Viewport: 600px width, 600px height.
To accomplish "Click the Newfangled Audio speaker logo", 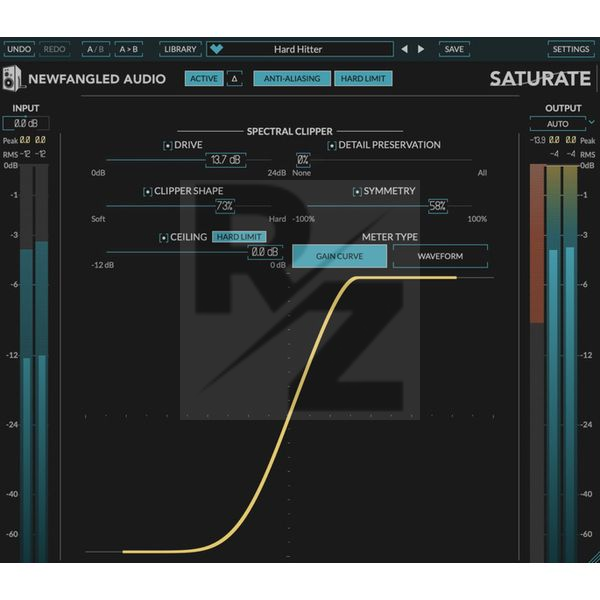I will (12, 78).
